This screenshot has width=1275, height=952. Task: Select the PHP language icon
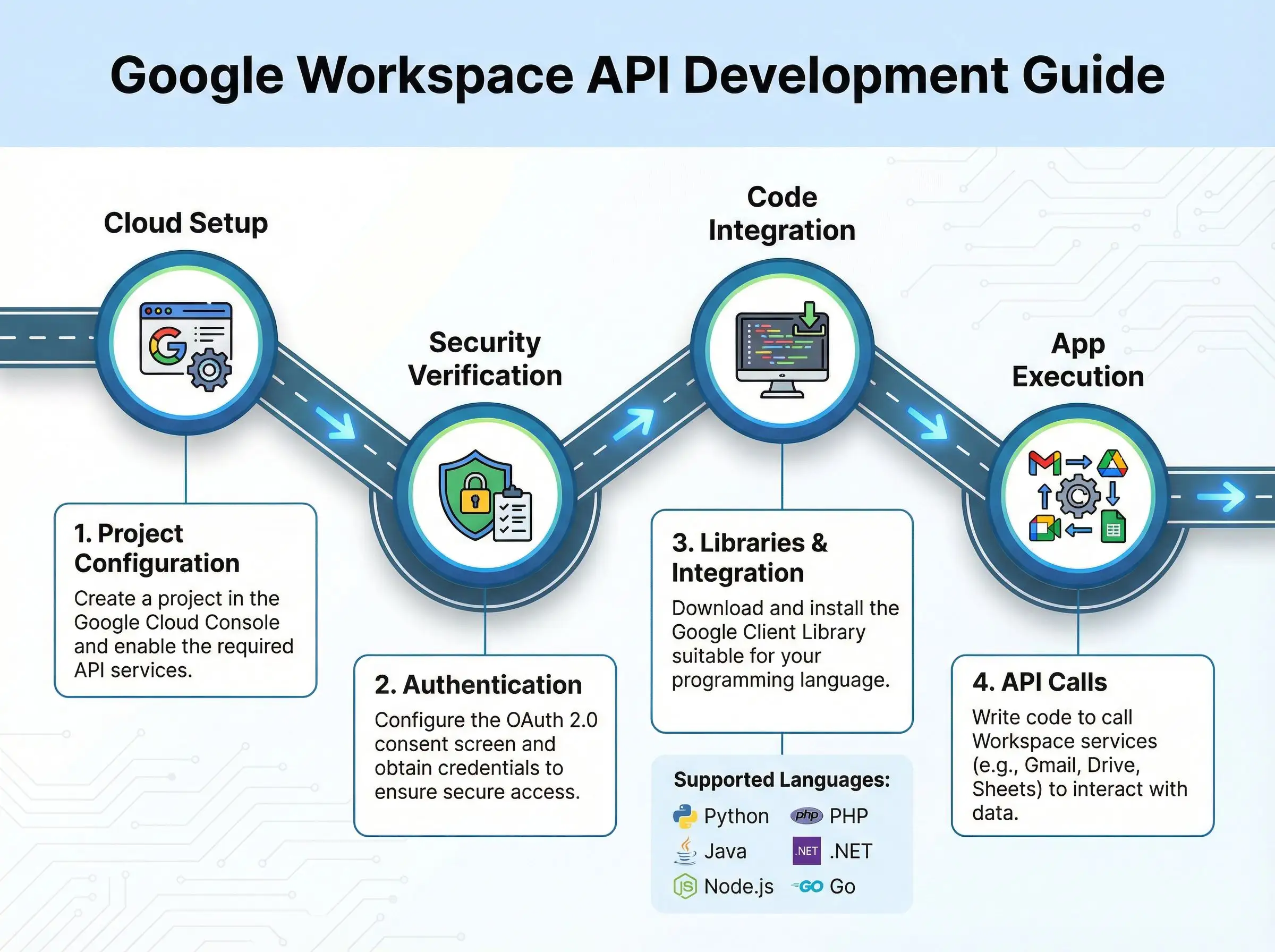(806, 815)
